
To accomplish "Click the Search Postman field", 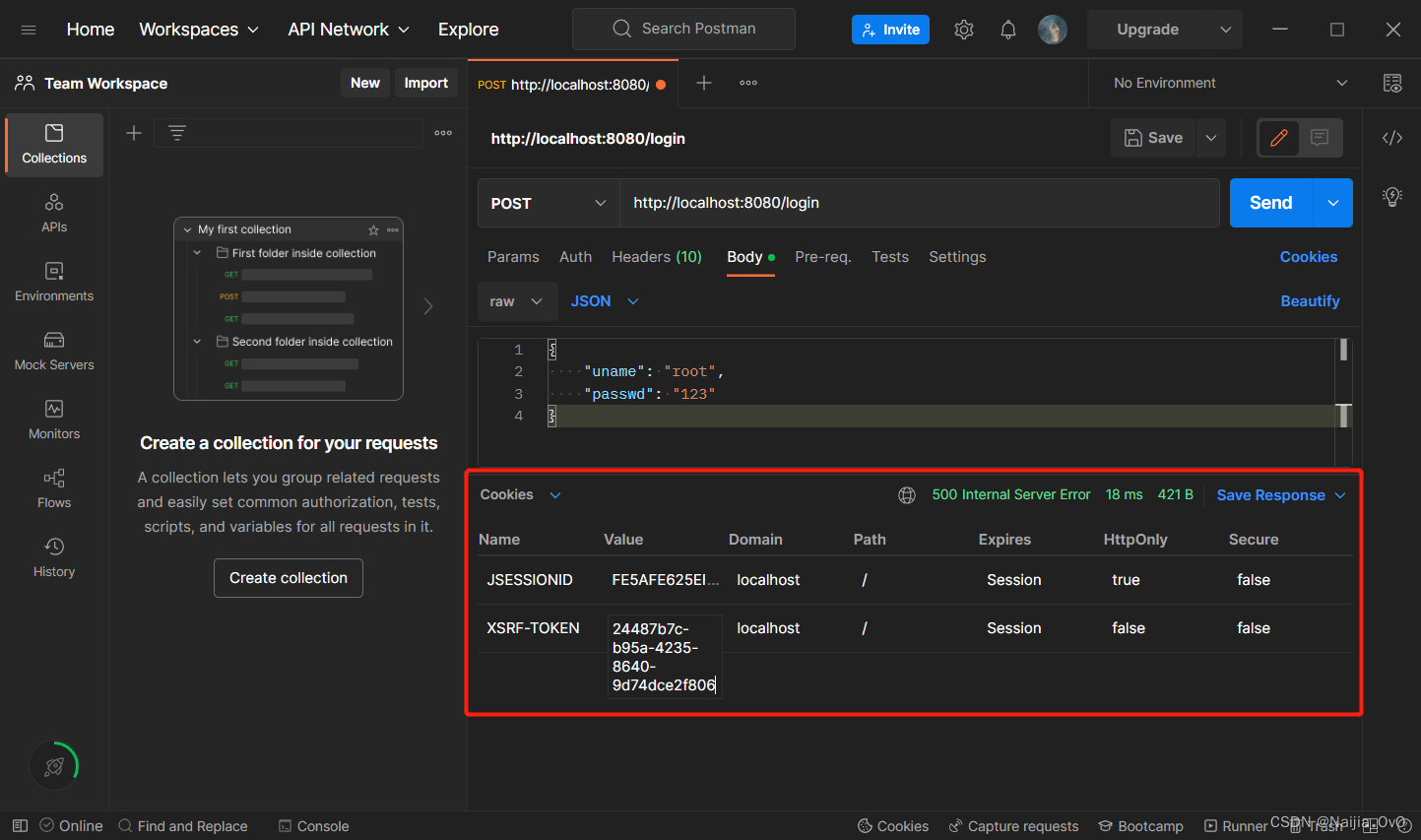I will [x=683, y=29].
